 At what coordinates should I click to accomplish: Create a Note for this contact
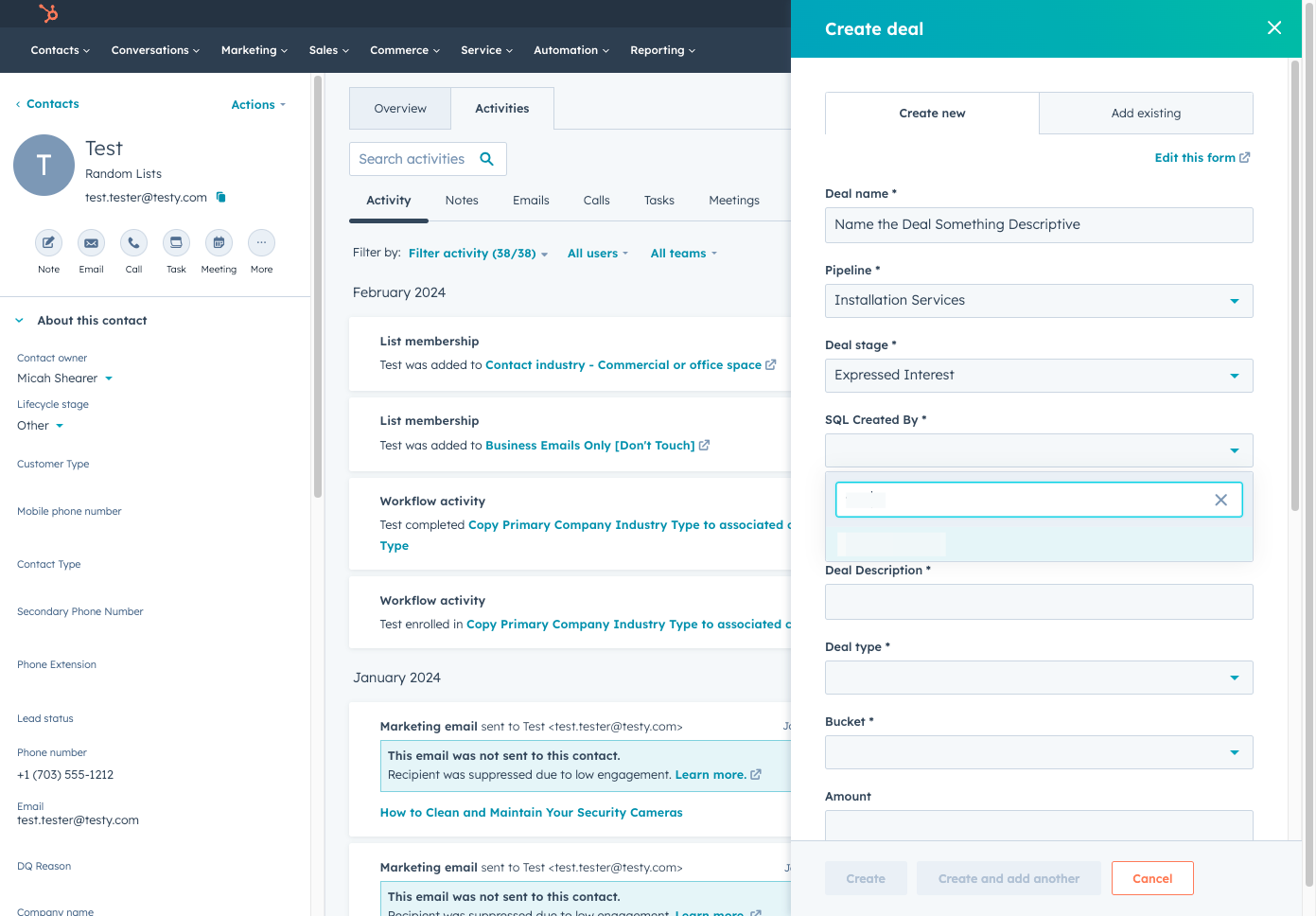[x=48, y=243]
